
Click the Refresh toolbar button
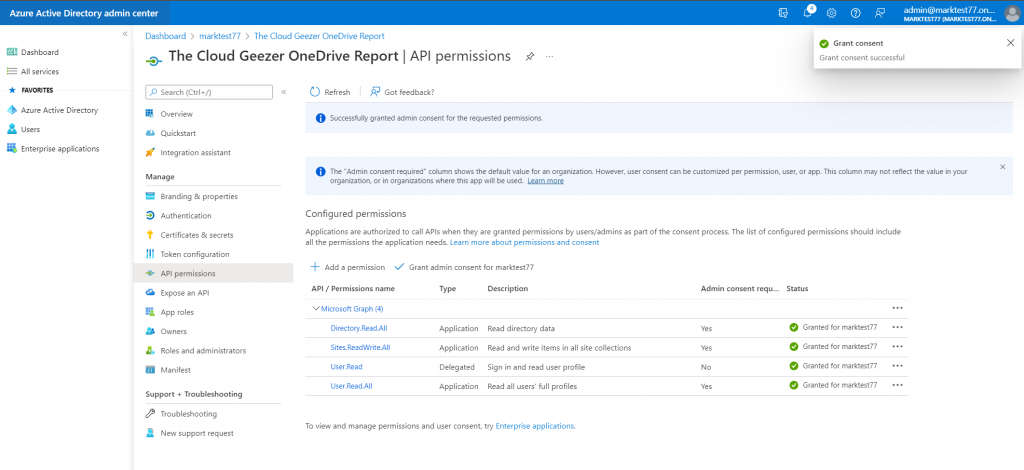click(330, 92)
